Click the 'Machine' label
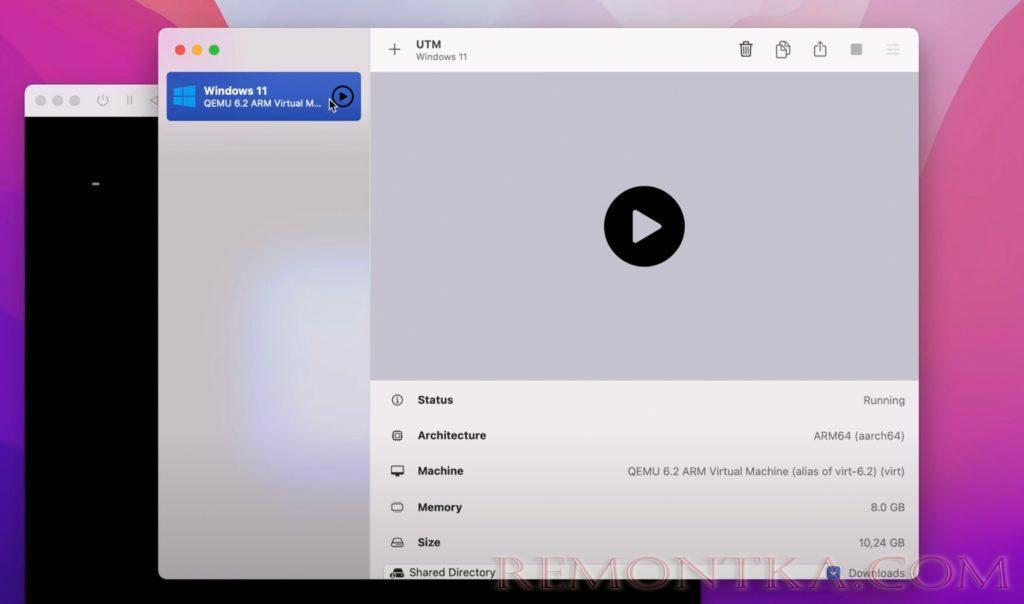This screenshot has height=604, width=1024. coord(440,471)
